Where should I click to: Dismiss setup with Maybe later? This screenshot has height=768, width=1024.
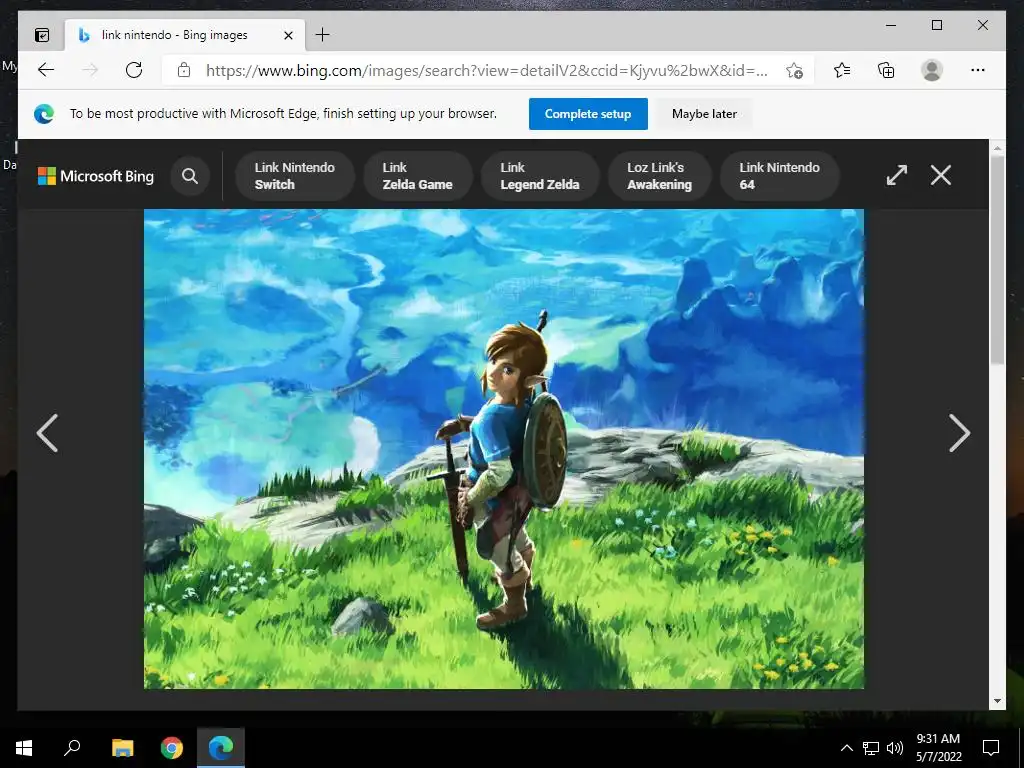704,114
